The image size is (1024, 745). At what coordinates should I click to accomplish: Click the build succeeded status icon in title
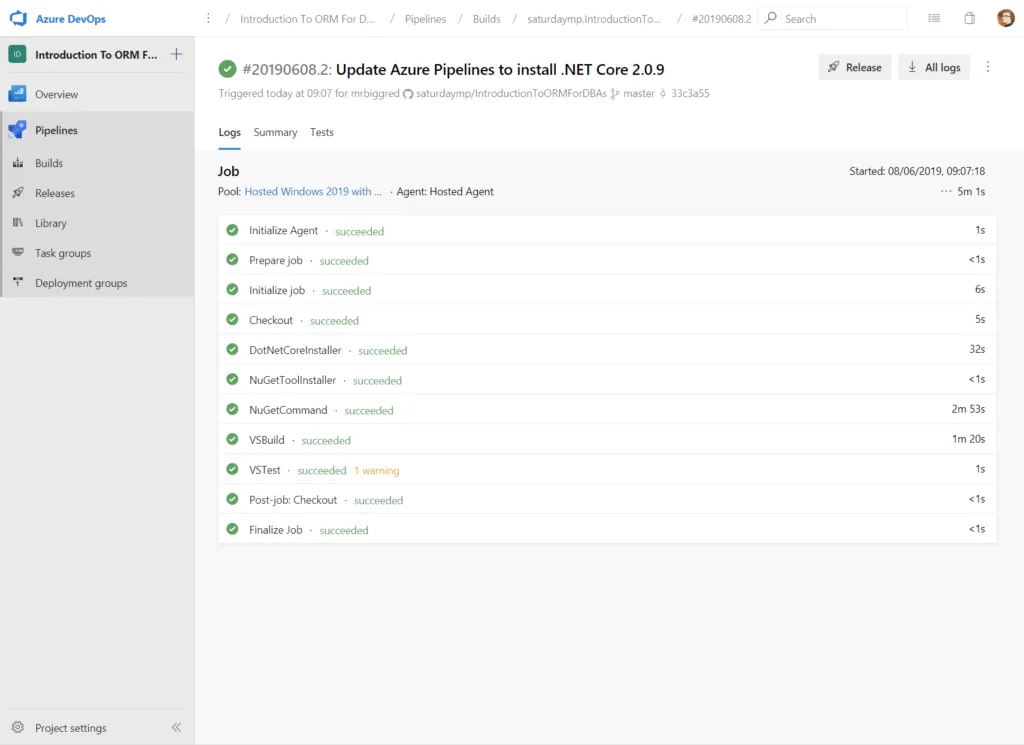click(227, 69)
